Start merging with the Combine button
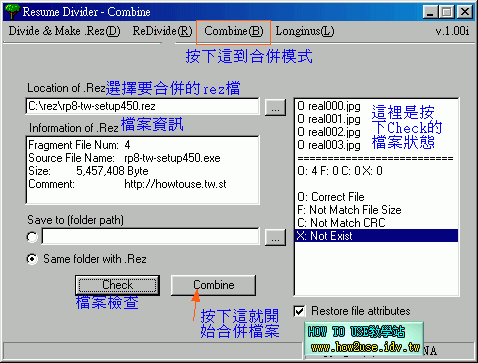This screenshot has height=363, width=478. tap(214, 285)
